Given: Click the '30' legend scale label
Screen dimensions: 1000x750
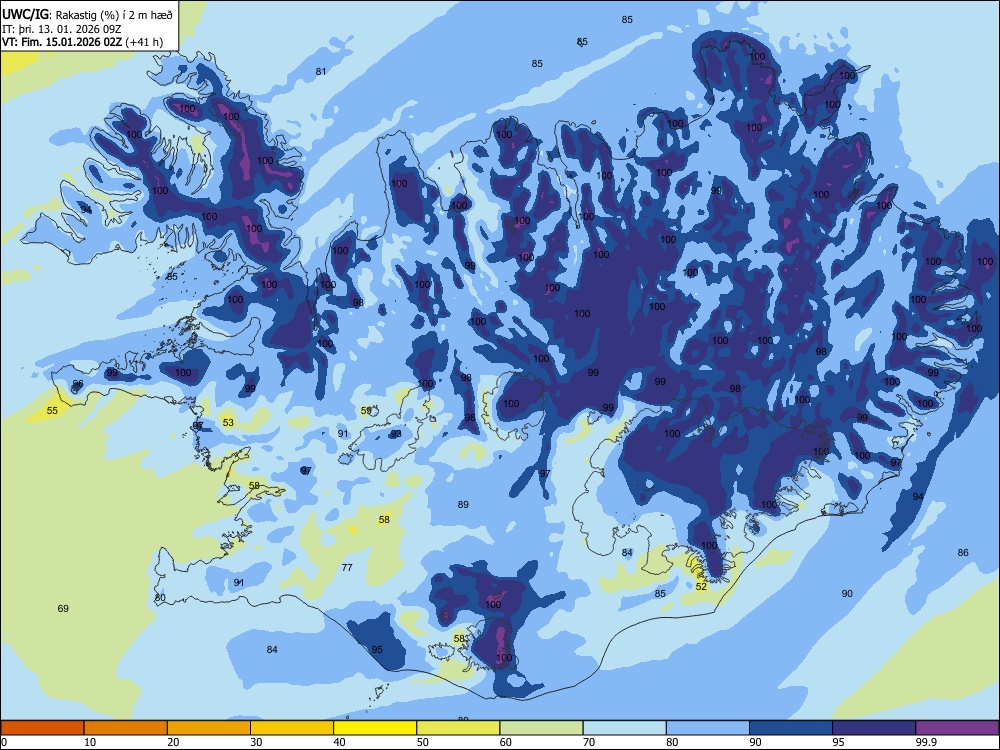Looking at the screenshot, I should pos(256,742).
